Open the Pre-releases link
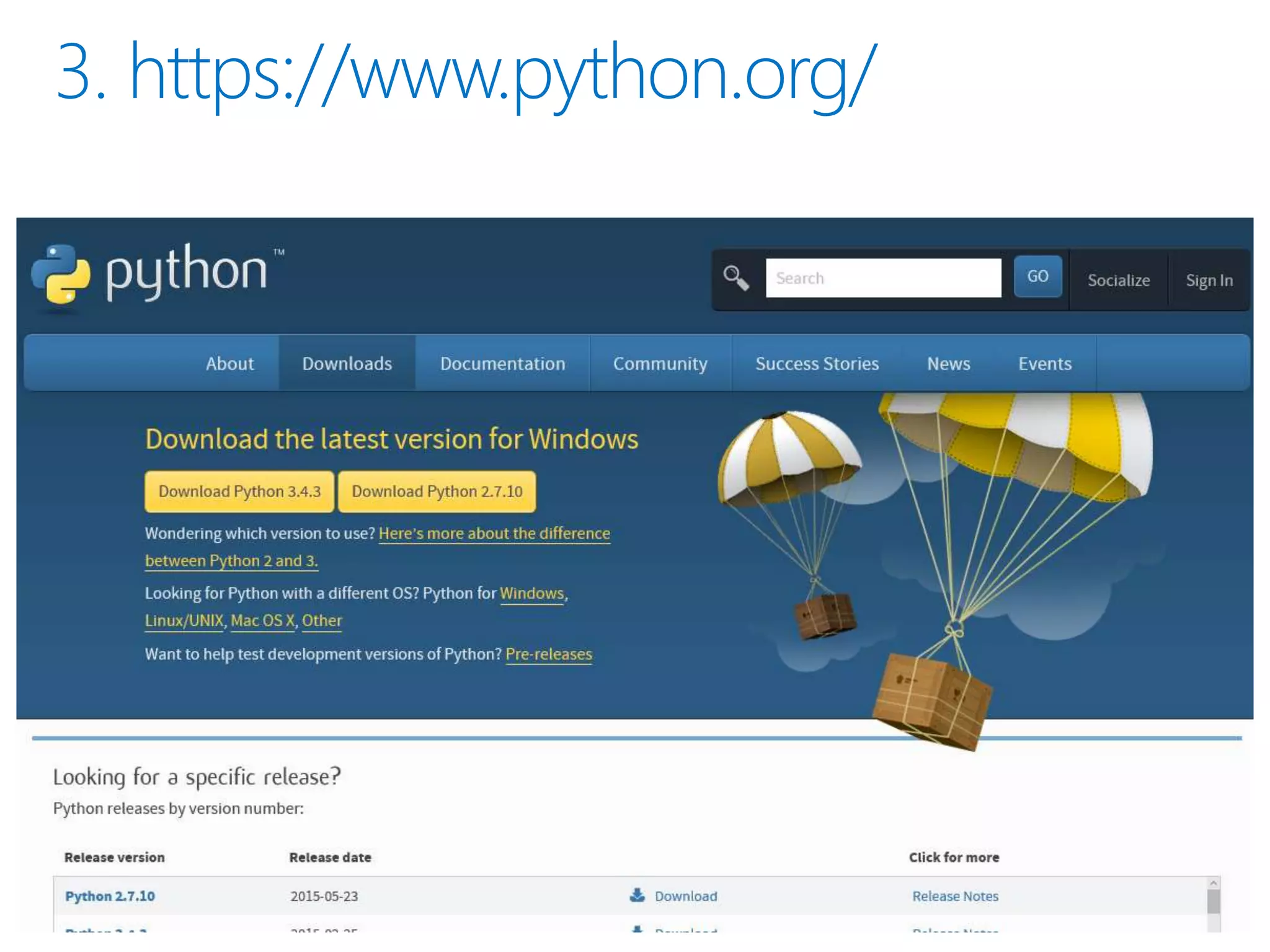The height and width of the screenshot is (952, 1270). click(548, 654)
